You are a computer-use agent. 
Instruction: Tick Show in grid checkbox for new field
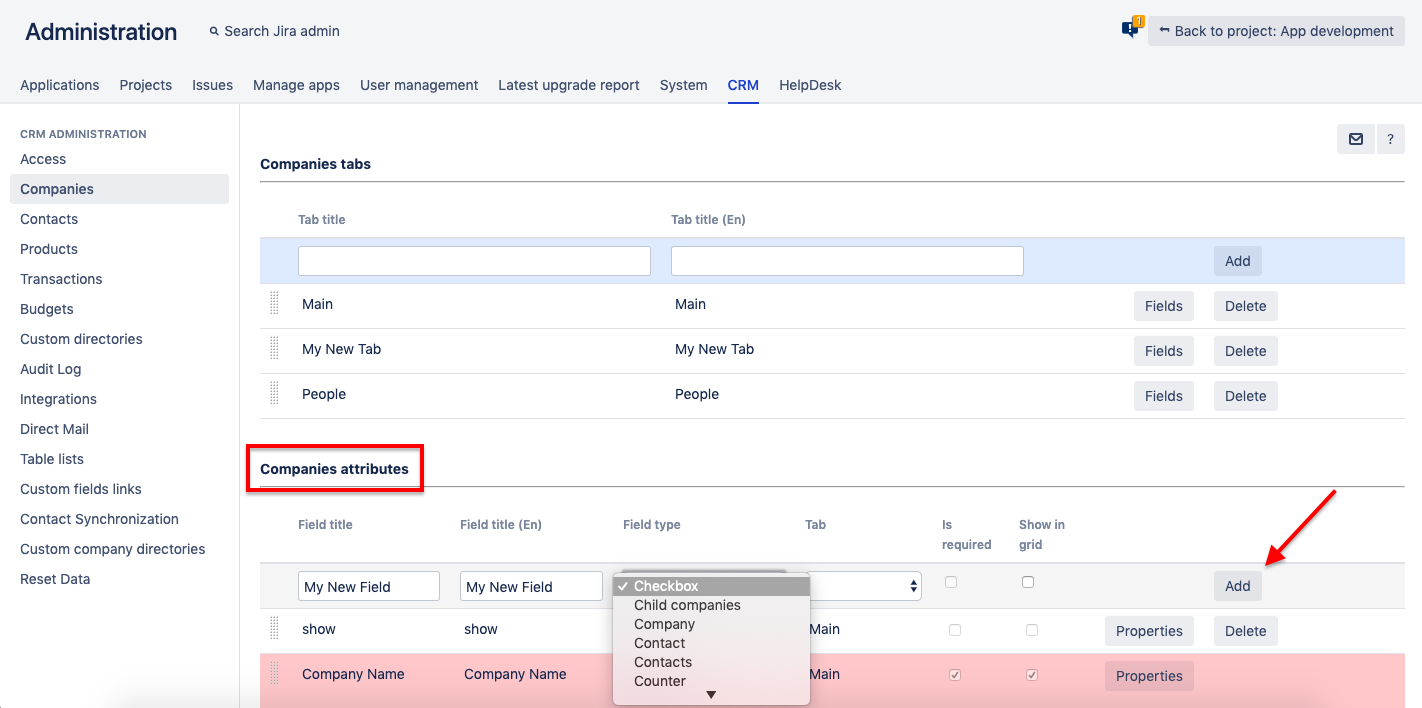click(1028, 582)
